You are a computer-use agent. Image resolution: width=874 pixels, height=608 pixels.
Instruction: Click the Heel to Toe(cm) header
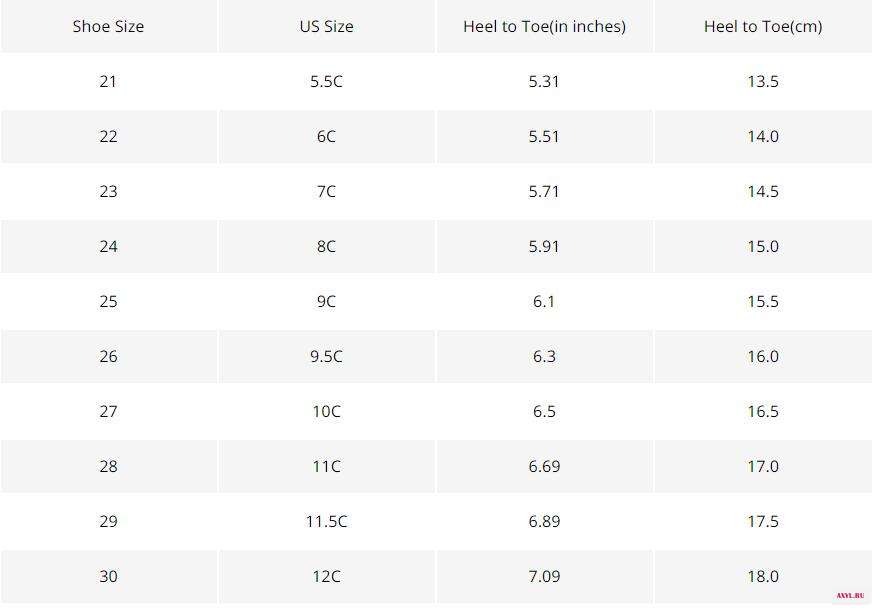[x=763, y=26]
